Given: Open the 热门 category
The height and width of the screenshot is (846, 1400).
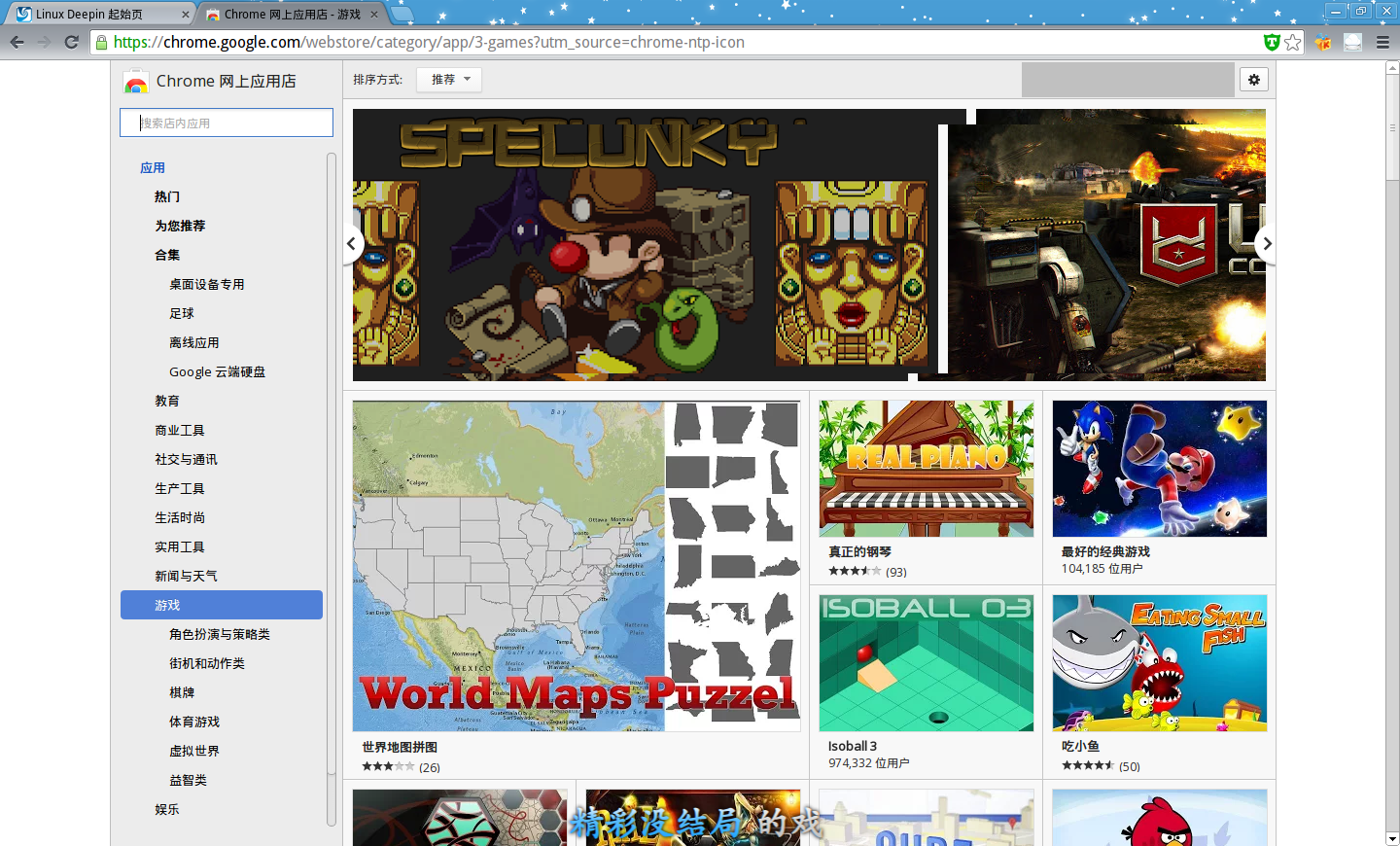Looking at the screenshot, I should [x=167, y=196].
